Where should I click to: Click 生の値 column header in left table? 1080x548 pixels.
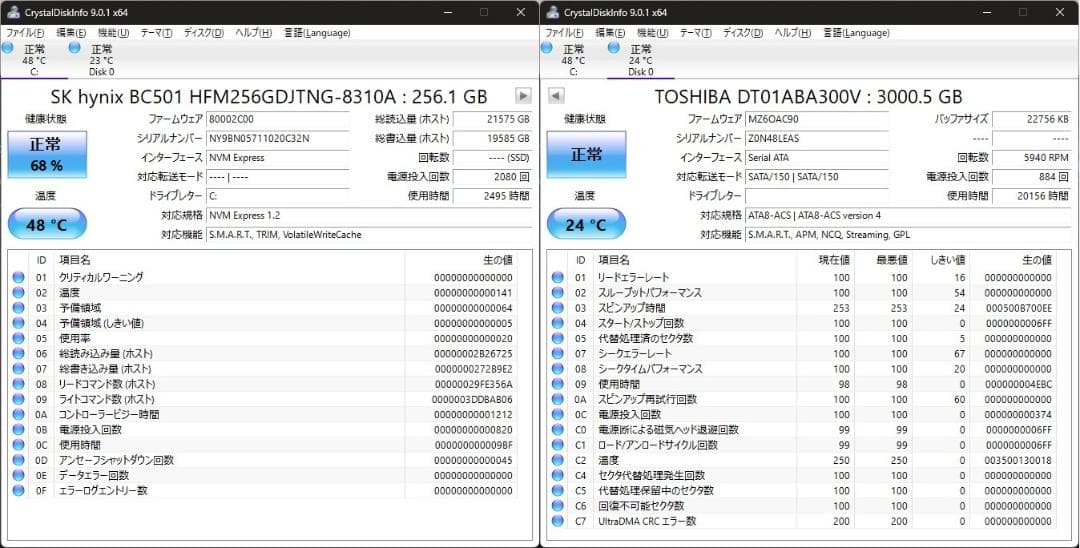point(461,260)
